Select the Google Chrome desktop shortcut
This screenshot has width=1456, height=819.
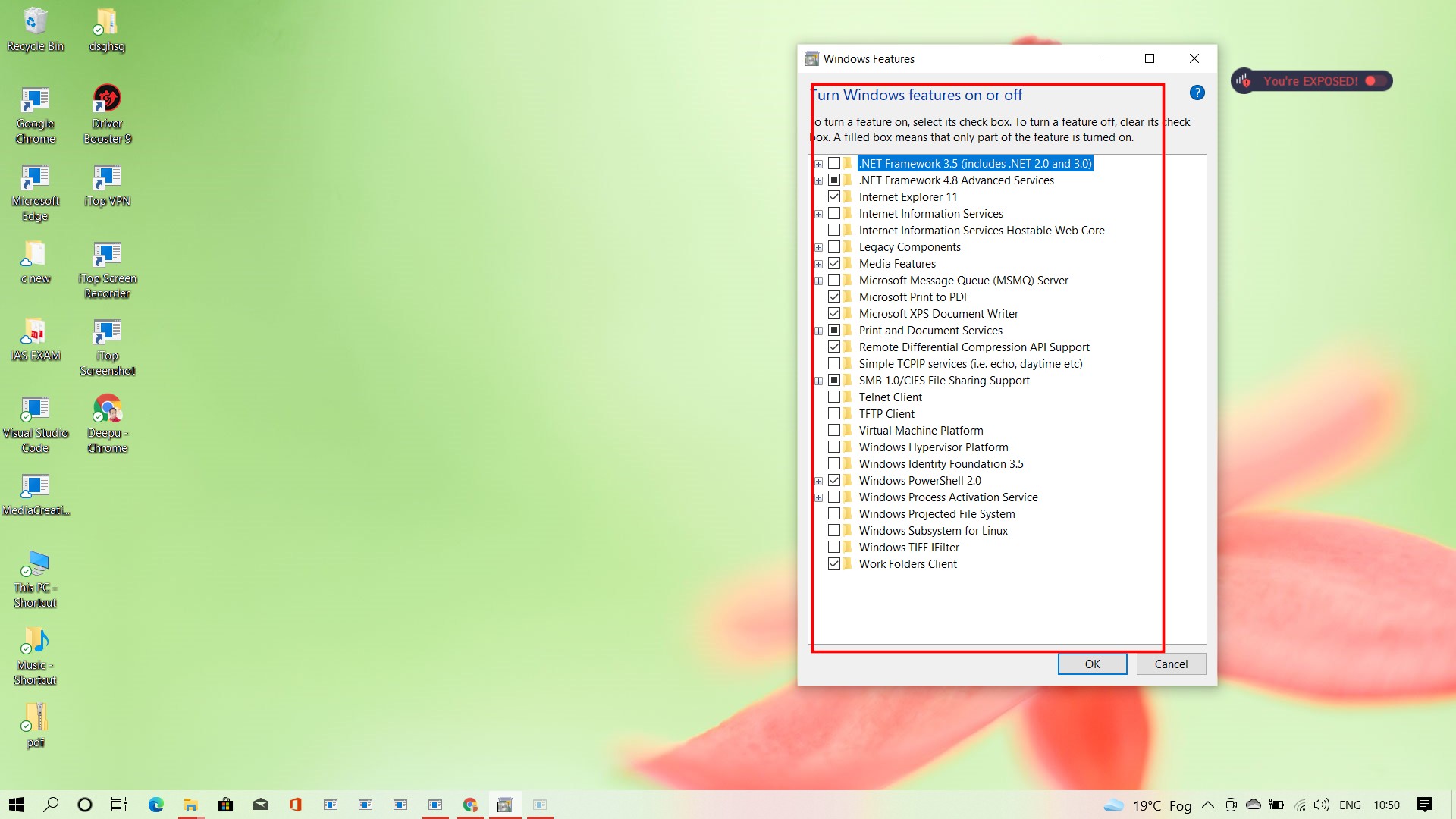35,115
